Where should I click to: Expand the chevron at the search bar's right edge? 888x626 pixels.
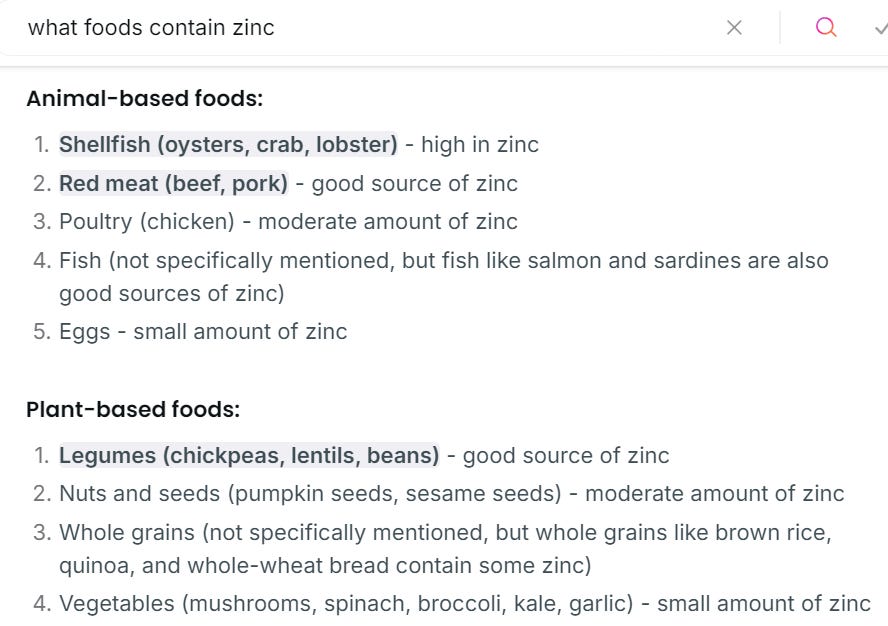[880, 28]
